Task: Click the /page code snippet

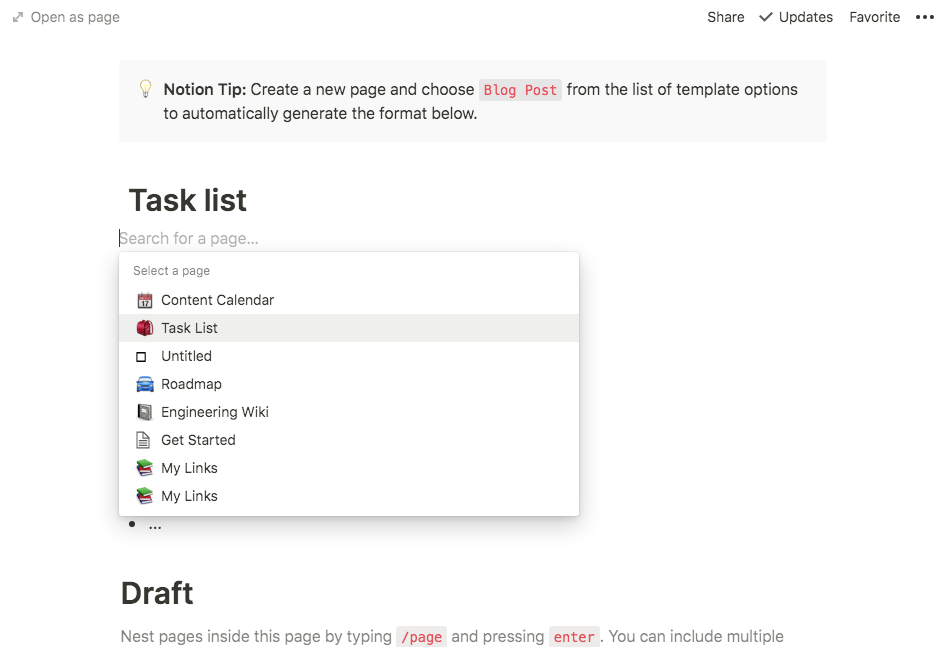Action: click(x=421, y=637)
